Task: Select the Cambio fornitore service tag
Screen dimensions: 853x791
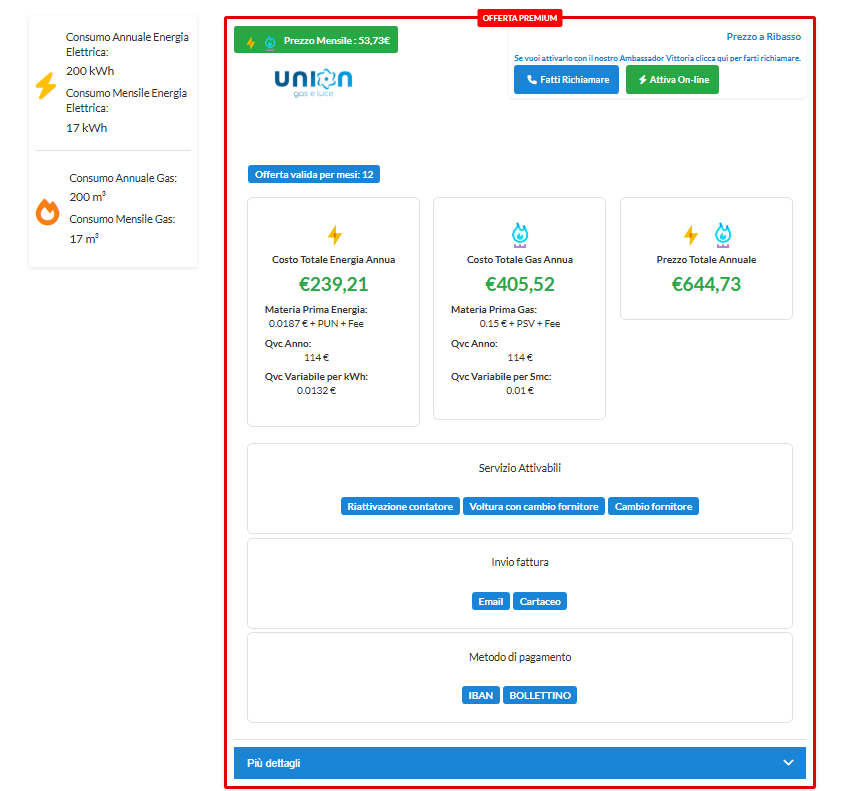Action: point(653,506)
